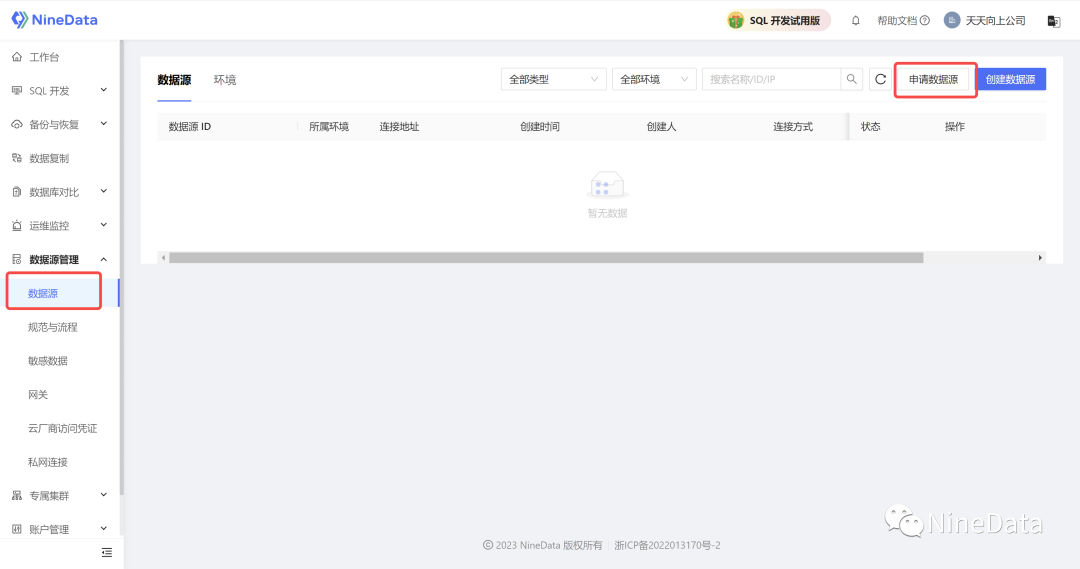
Task: Click the 申请数据源 button
Action: pos(933,79)
